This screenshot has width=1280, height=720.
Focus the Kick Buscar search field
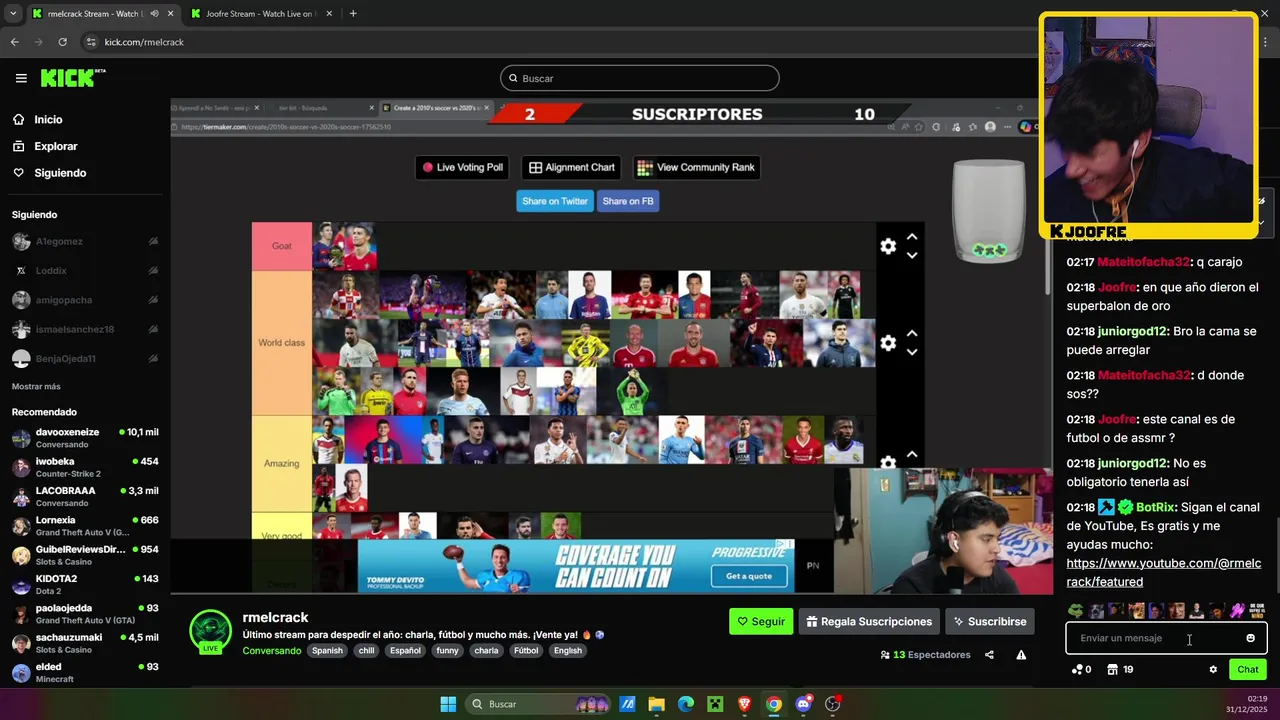point(640,78)
